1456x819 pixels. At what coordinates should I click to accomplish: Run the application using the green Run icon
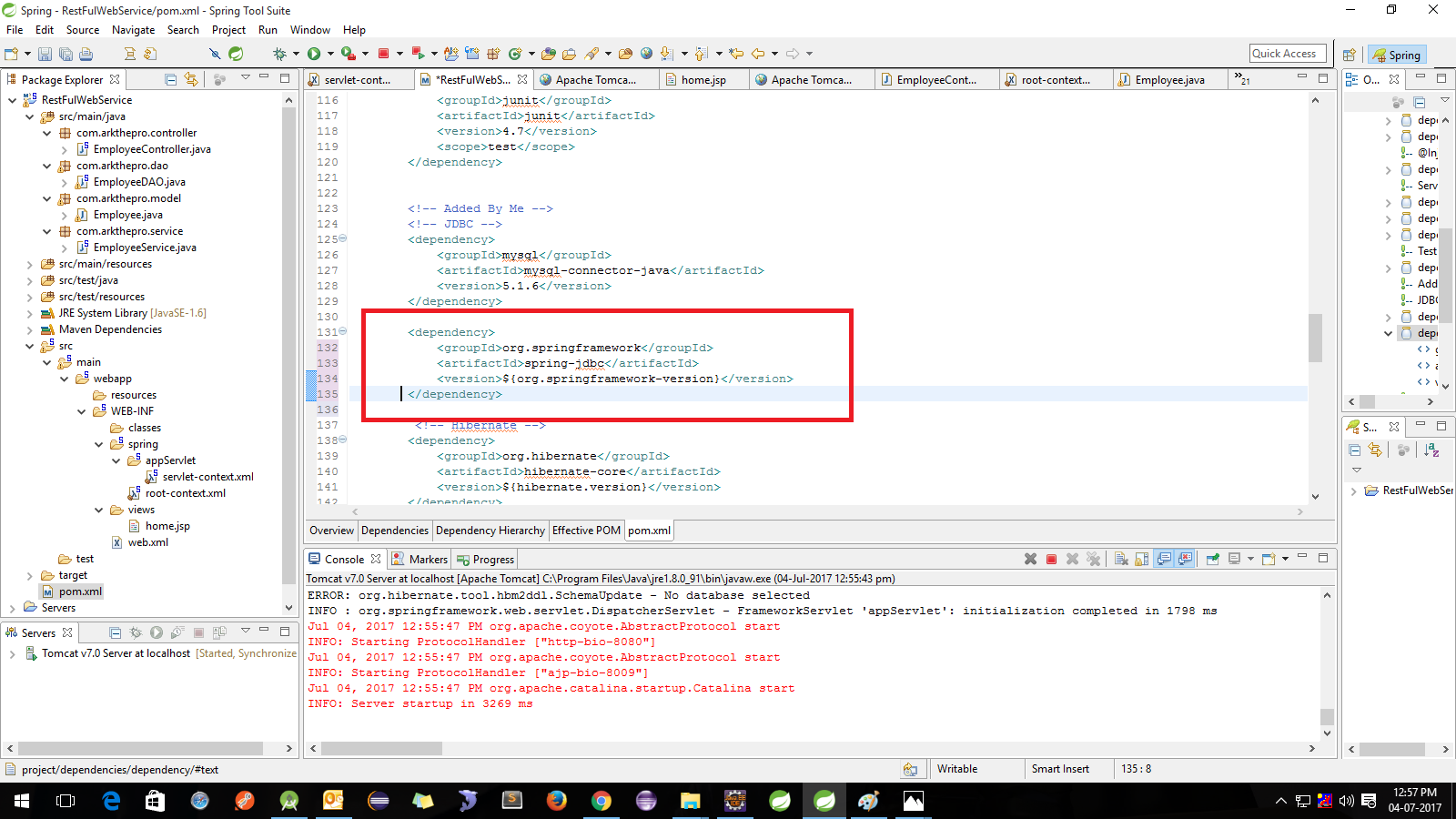click(314, 53)
